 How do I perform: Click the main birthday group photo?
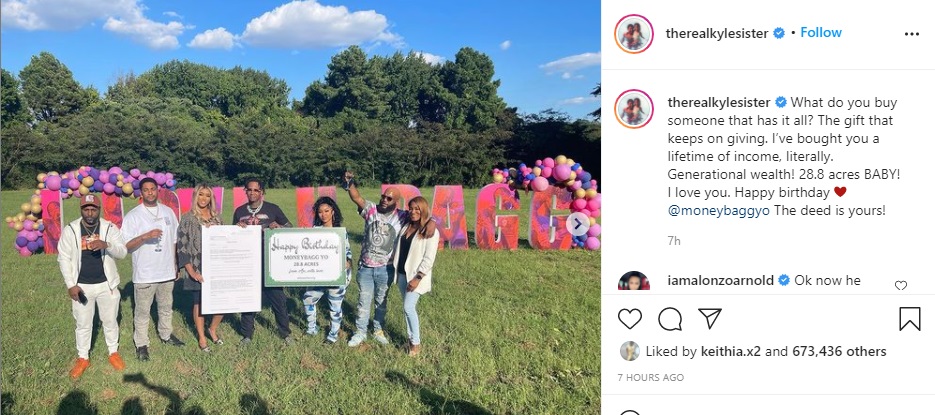[301, 208]
